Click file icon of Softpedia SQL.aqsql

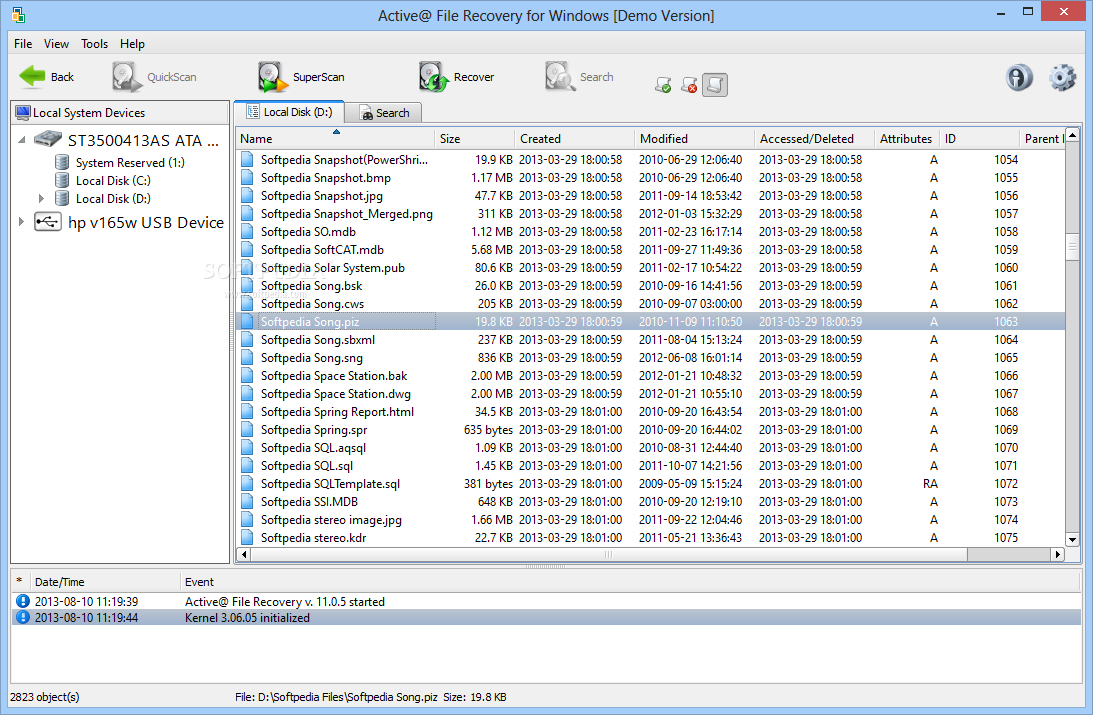(247, 448)
